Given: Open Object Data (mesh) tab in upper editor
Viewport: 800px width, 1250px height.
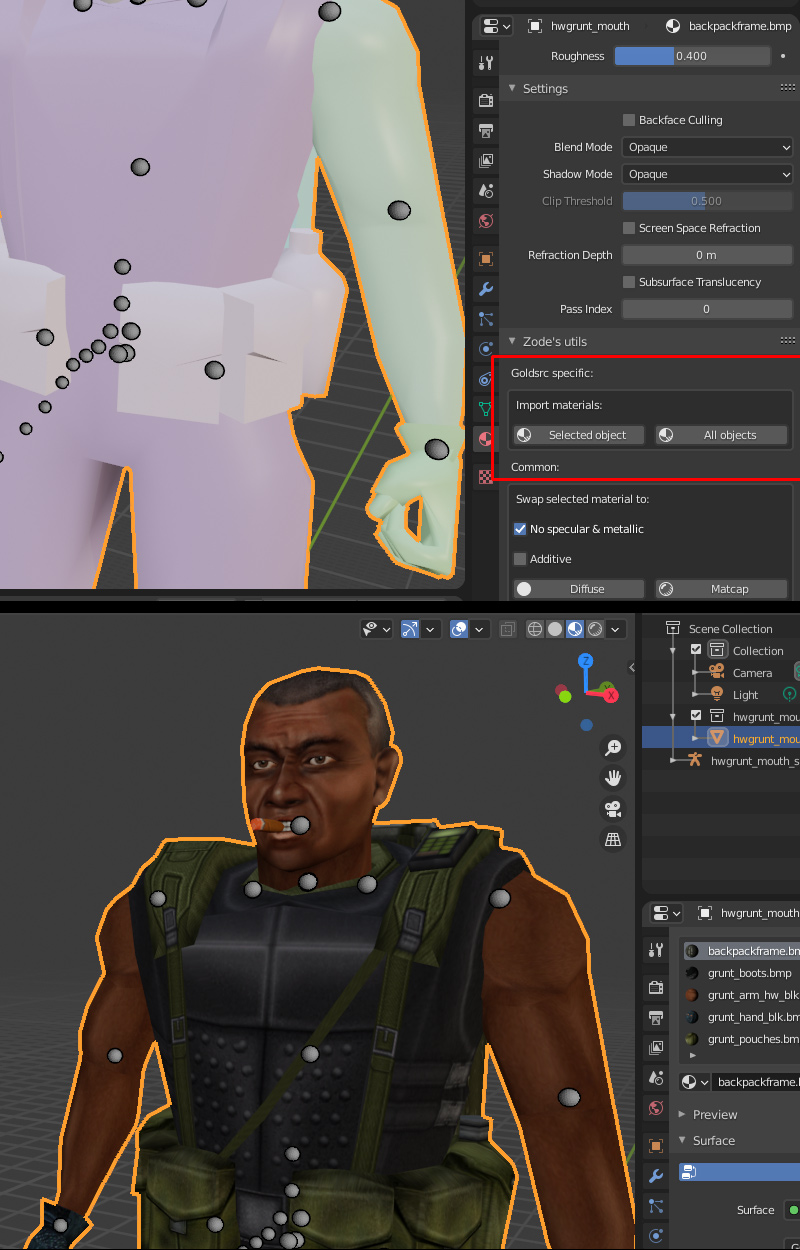Looking at the screenshot, I should pyautogui.click(x=486, y=408).
